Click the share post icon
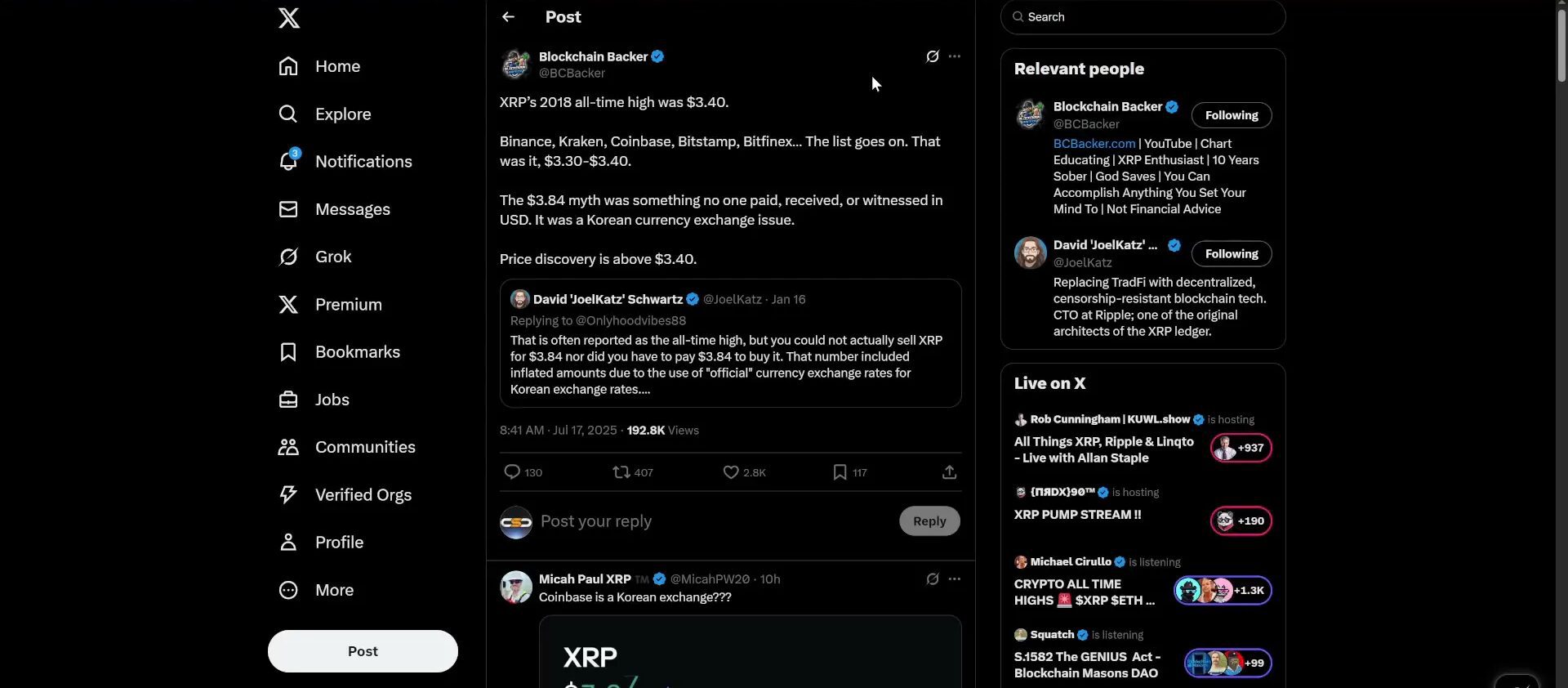This screenshot has height=688, width=1568. coord(949,472)
